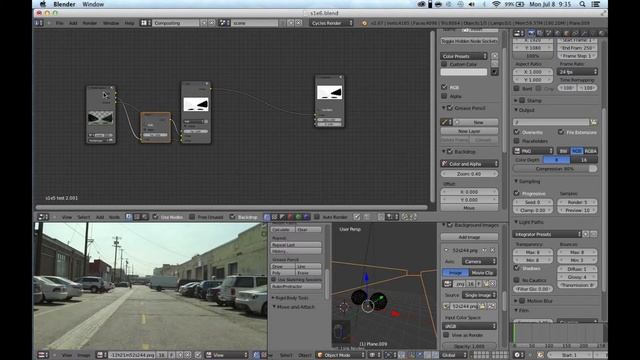Open the Grease Pencil brush selector icon
Viewport: 640px width, 360px height.
pos(446,122)
